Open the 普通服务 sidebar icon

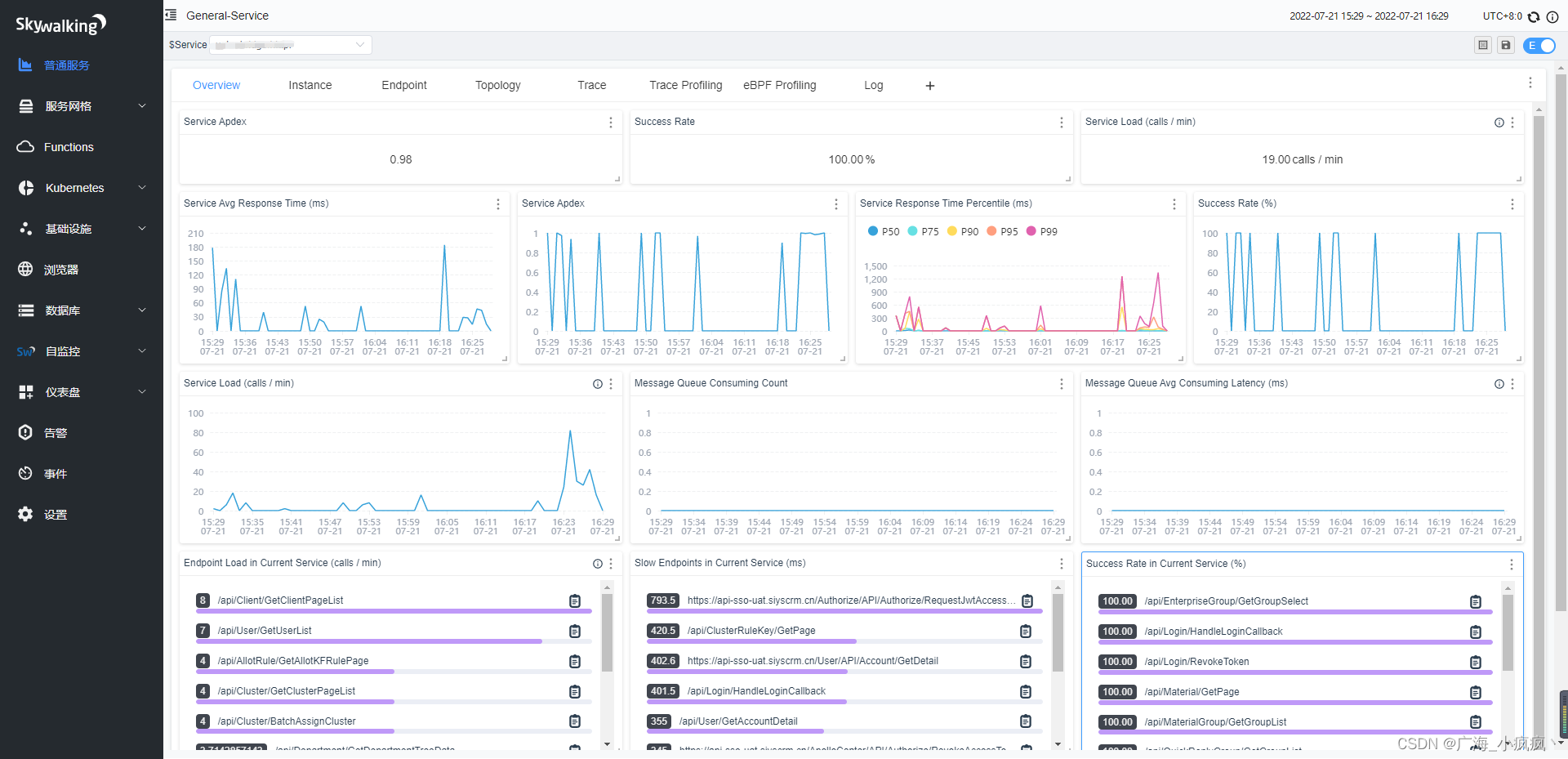tap(25, 65)
